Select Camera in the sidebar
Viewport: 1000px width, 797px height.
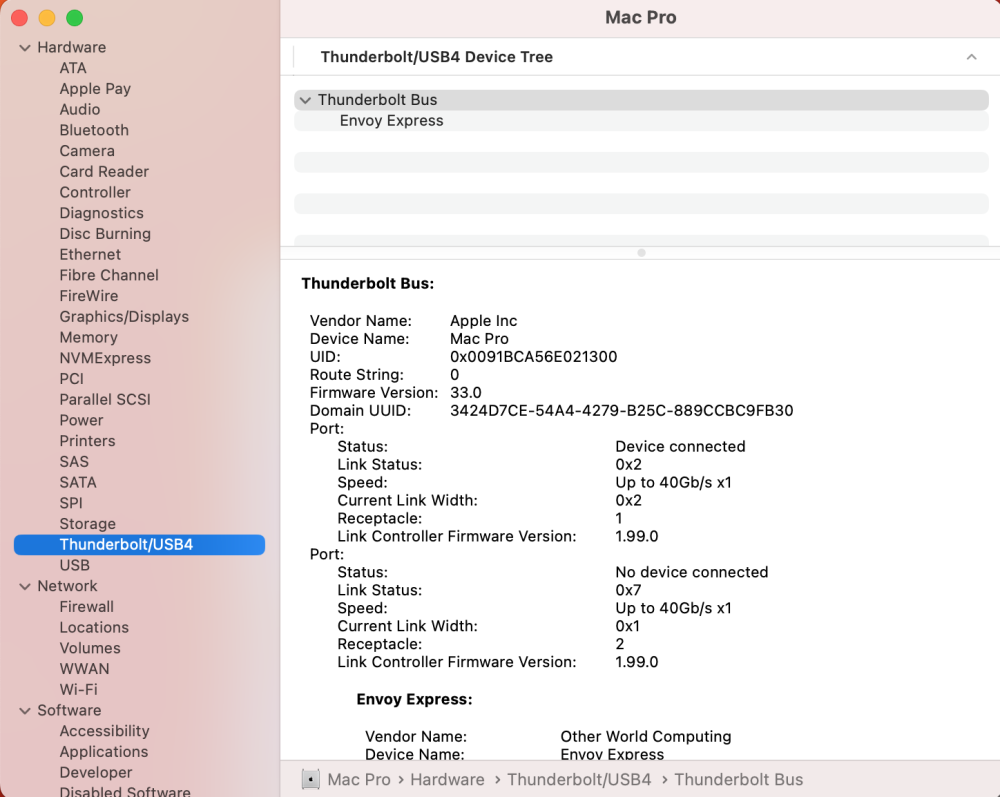coord(87,151)
